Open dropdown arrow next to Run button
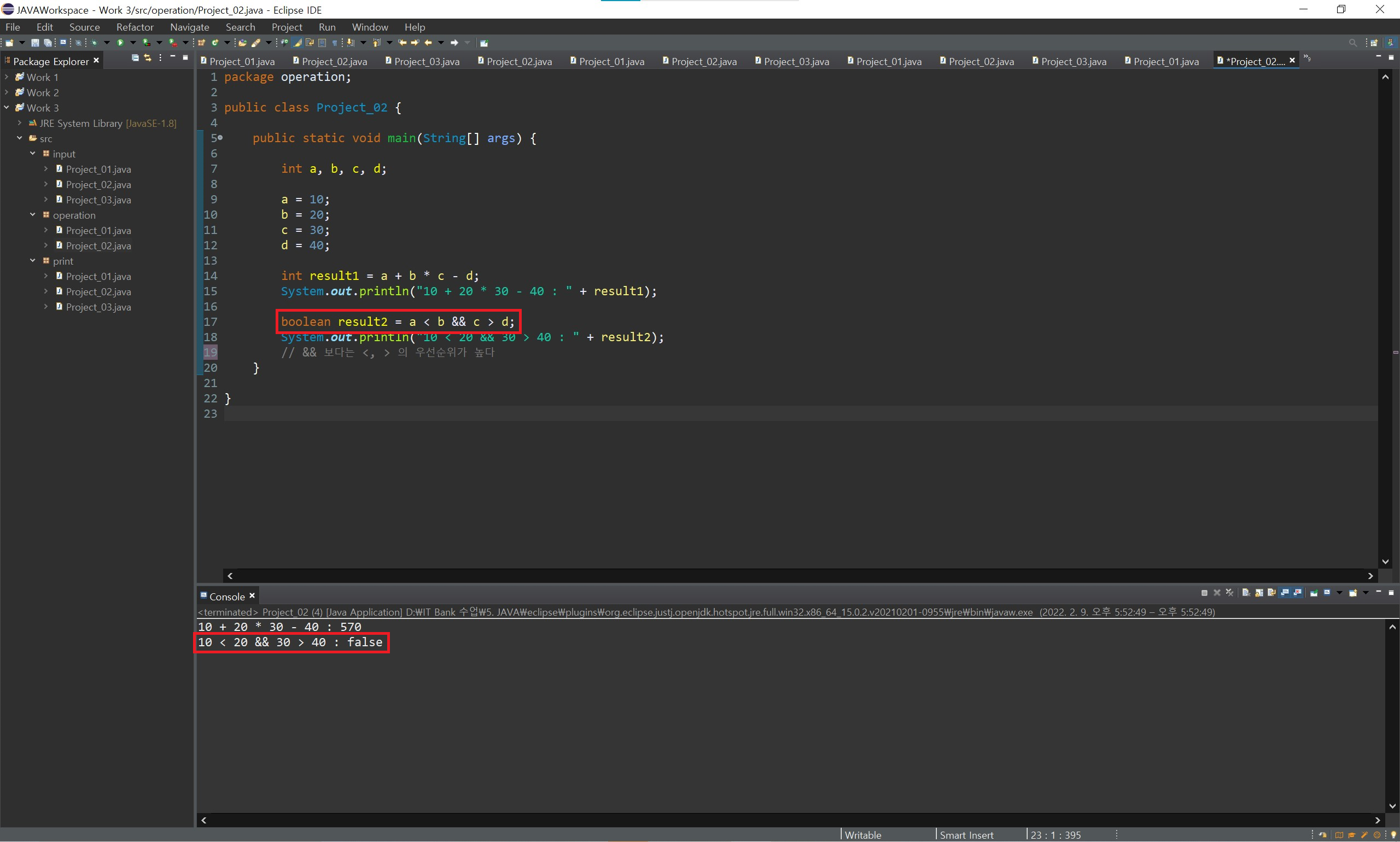Screen dimensions: 1400x842 point(133,43)
